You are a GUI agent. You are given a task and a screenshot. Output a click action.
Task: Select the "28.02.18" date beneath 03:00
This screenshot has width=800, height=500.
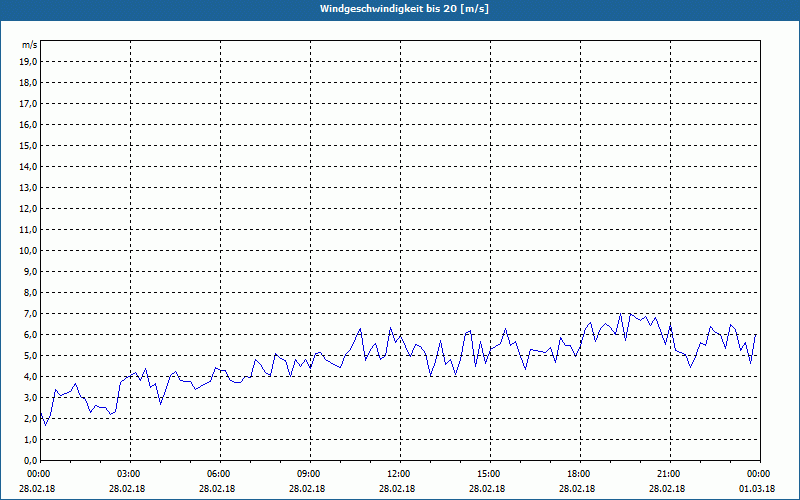(x=127, y=489)
